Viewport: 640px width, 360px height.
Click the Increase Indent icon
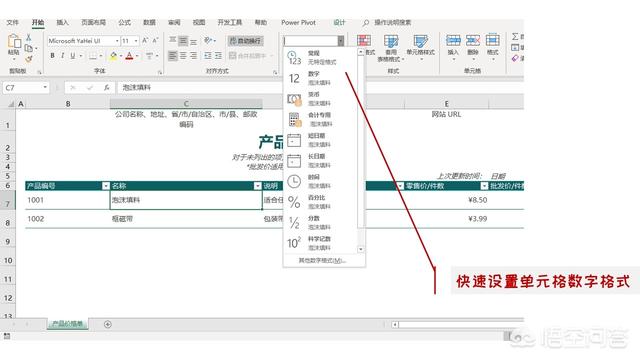pyautogui.click(x=218, y=56)
